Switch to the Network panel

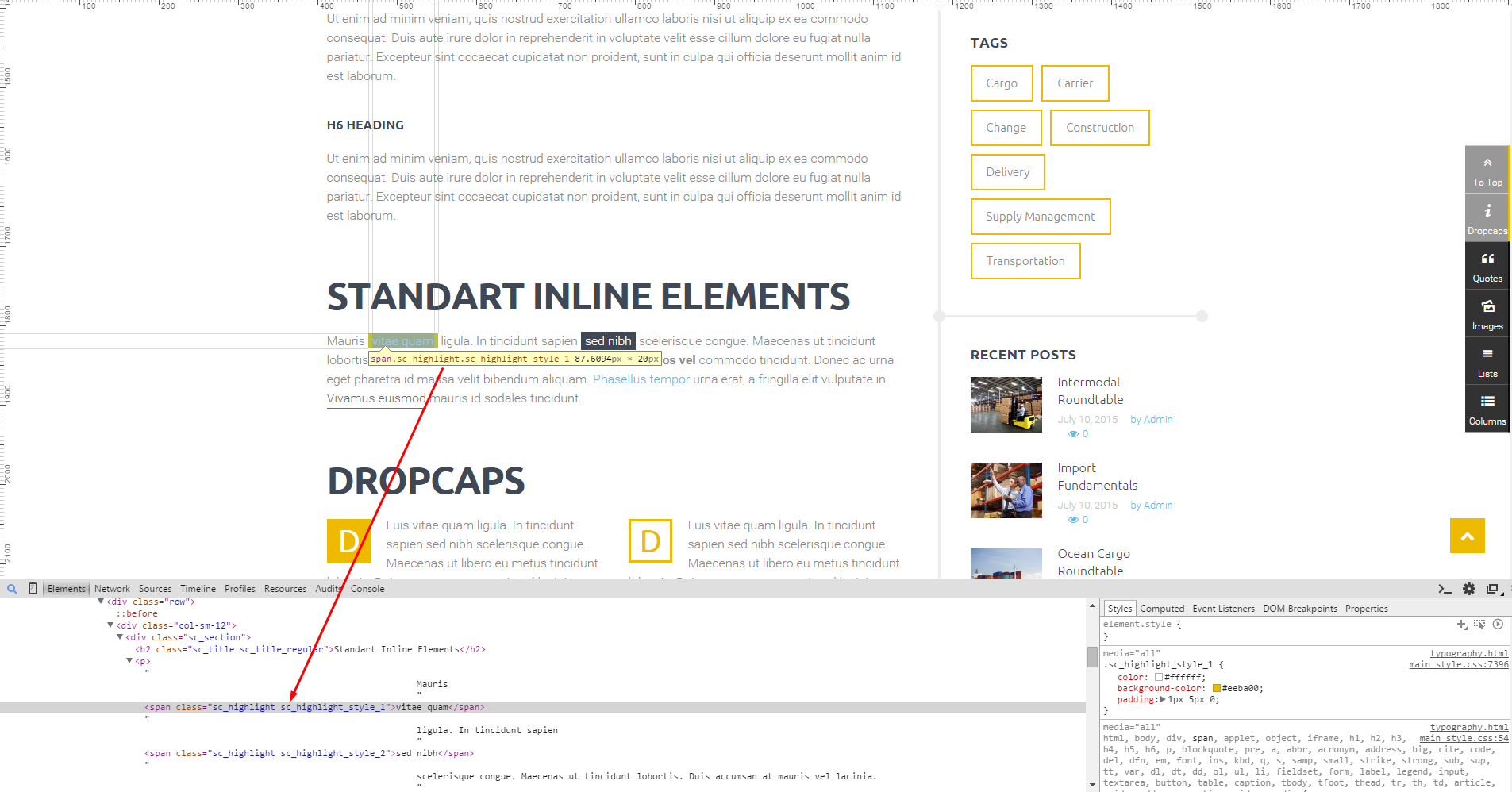coord(112,589)
